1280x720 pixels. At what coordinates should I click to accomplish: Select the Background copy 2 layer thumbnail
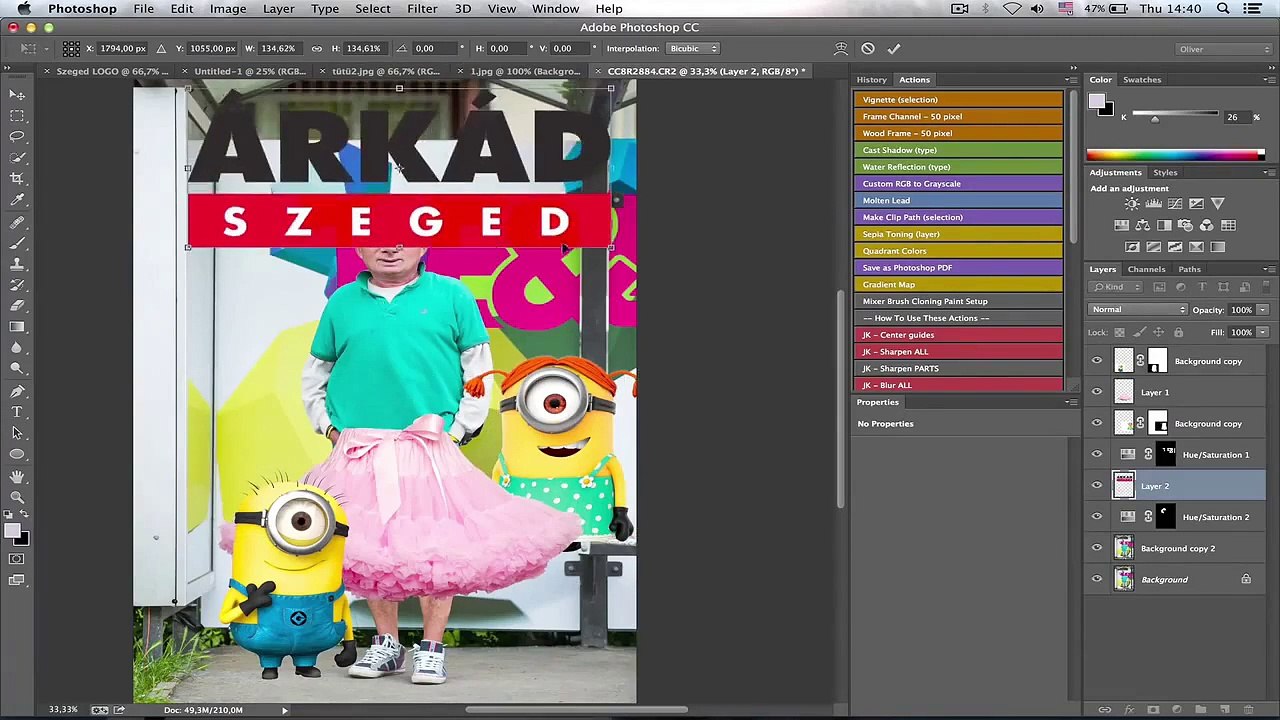pos(1124,548)
